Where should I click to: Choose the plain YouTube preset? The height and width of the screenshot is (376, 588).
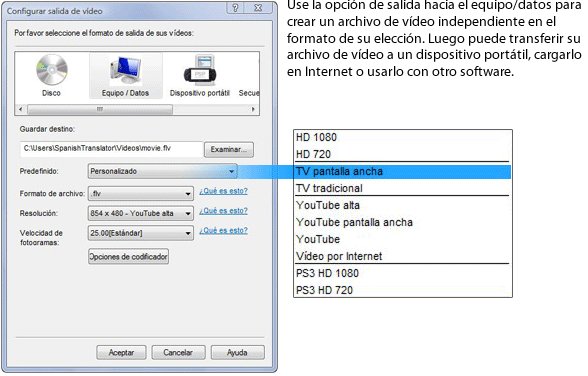(402, 239)
